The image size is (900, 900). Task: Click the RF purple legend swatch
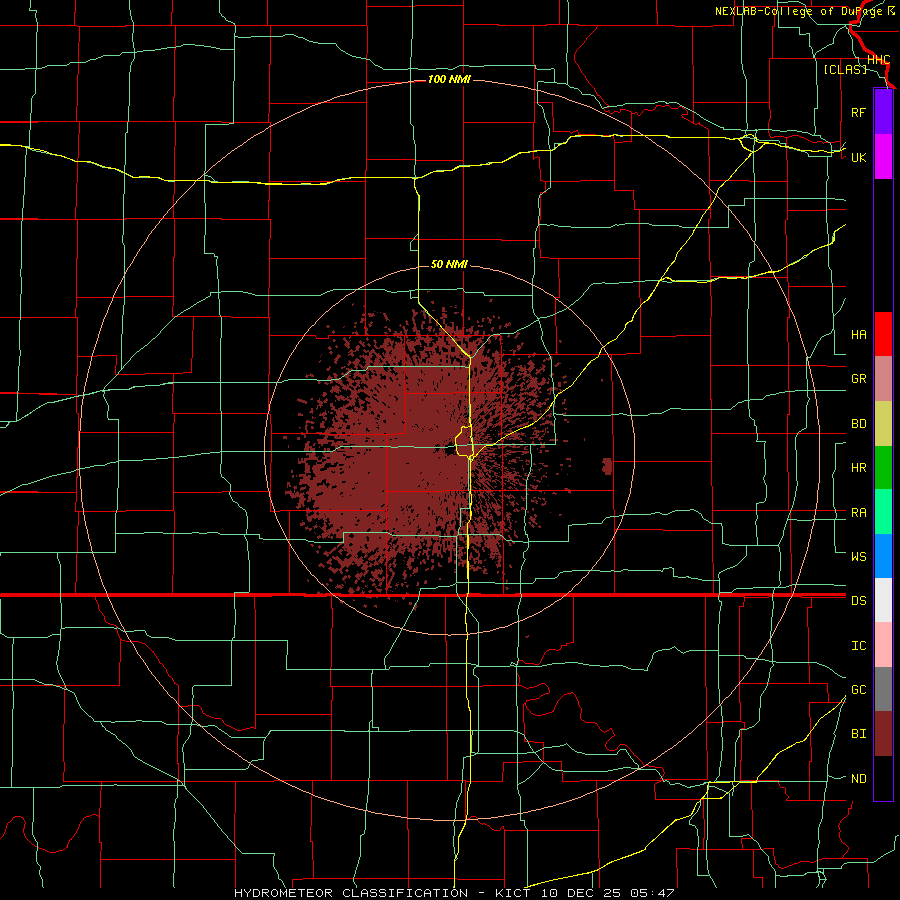coord(883,112)
